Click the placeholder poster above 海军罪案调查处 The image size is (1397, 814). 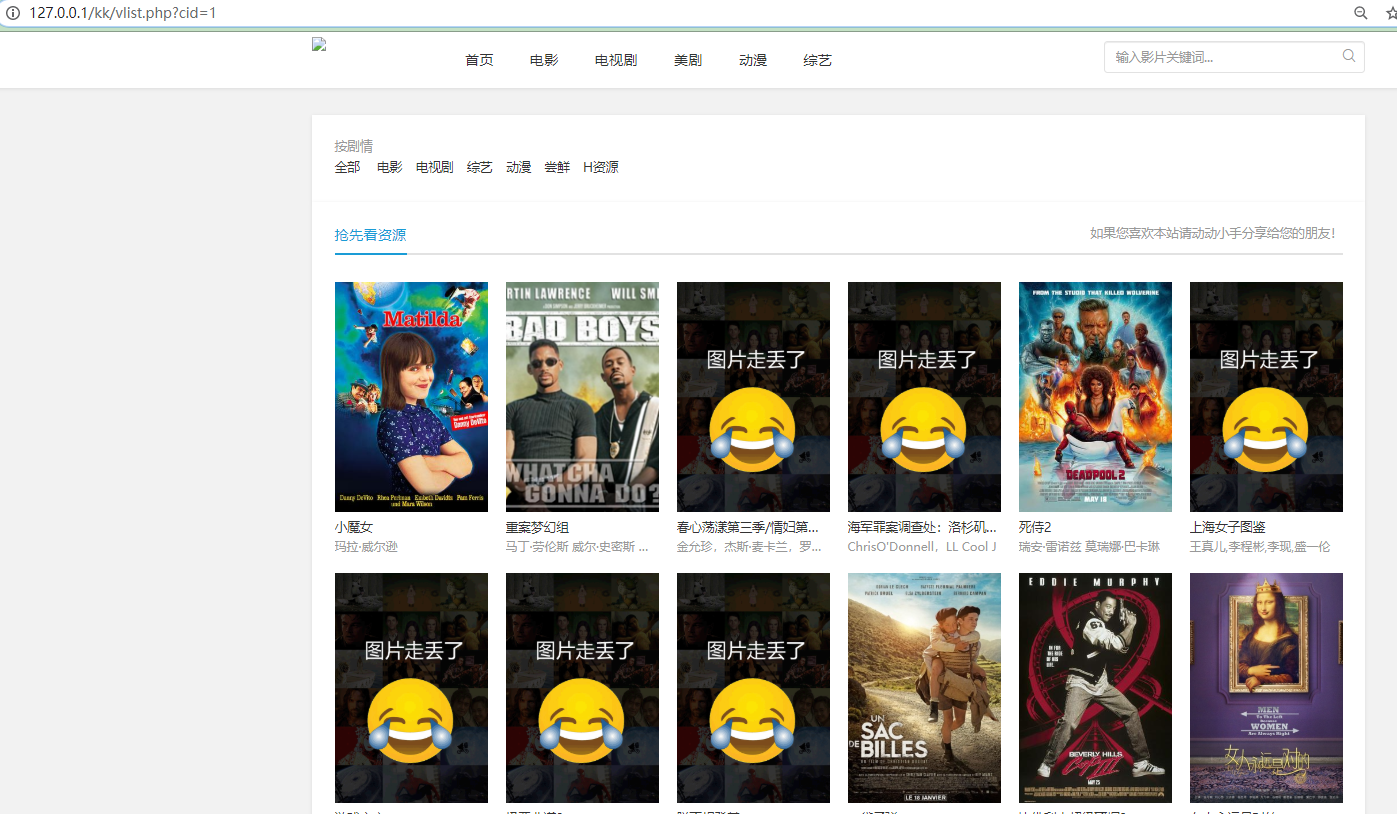click(924, 397)
